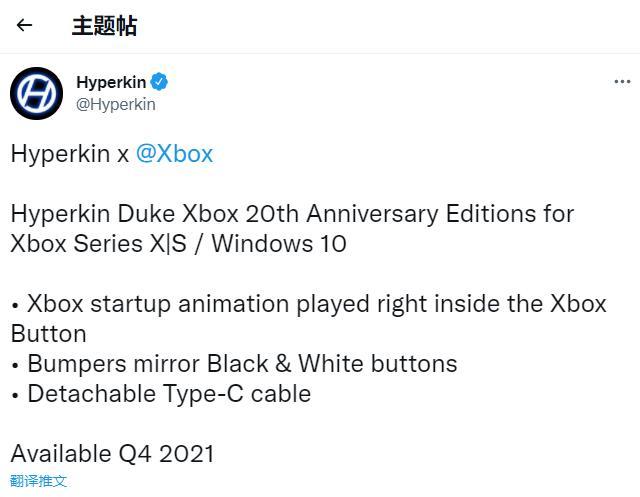This screenshot has height=497, width=640.
Task: Click the @Hyperkin handle
Action: (x=116, y=104)
